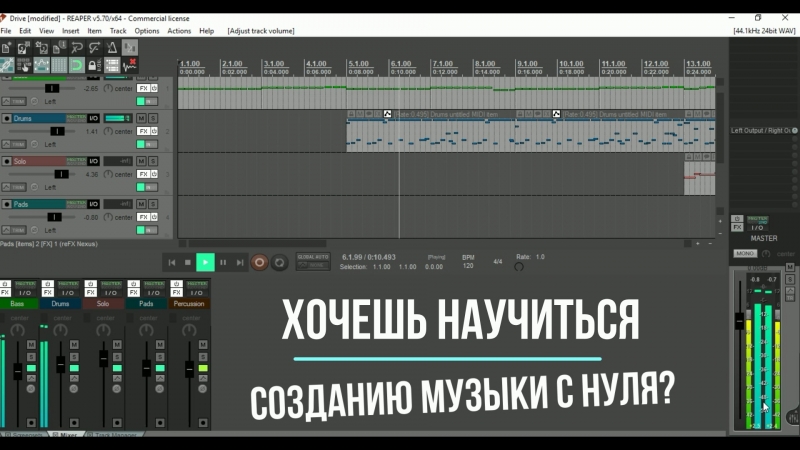
Task: Open the Drums track I/O routing
Action: pos(93,118)
